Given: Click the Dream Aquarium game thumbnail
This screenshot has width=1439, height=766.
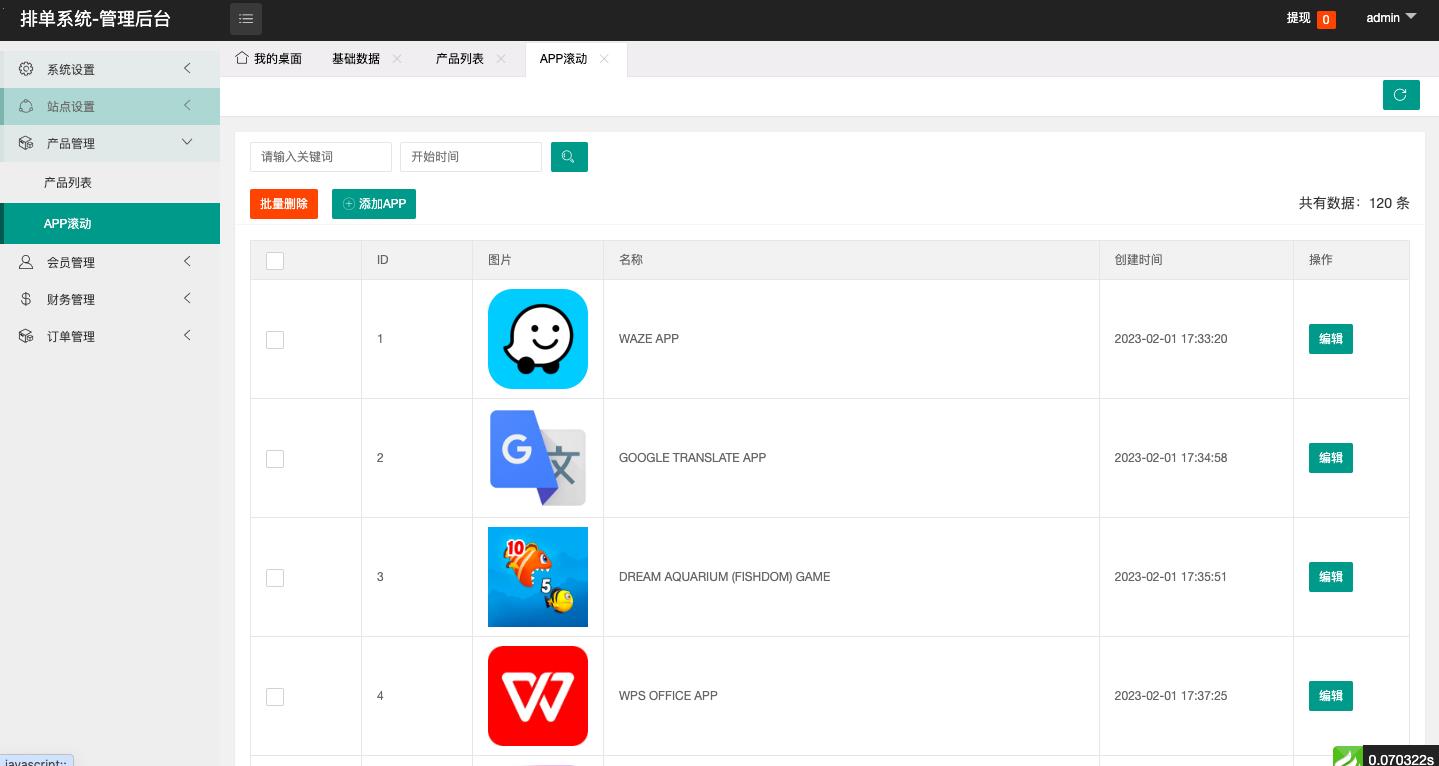Looking at the screenshot, I should (538, 577).
